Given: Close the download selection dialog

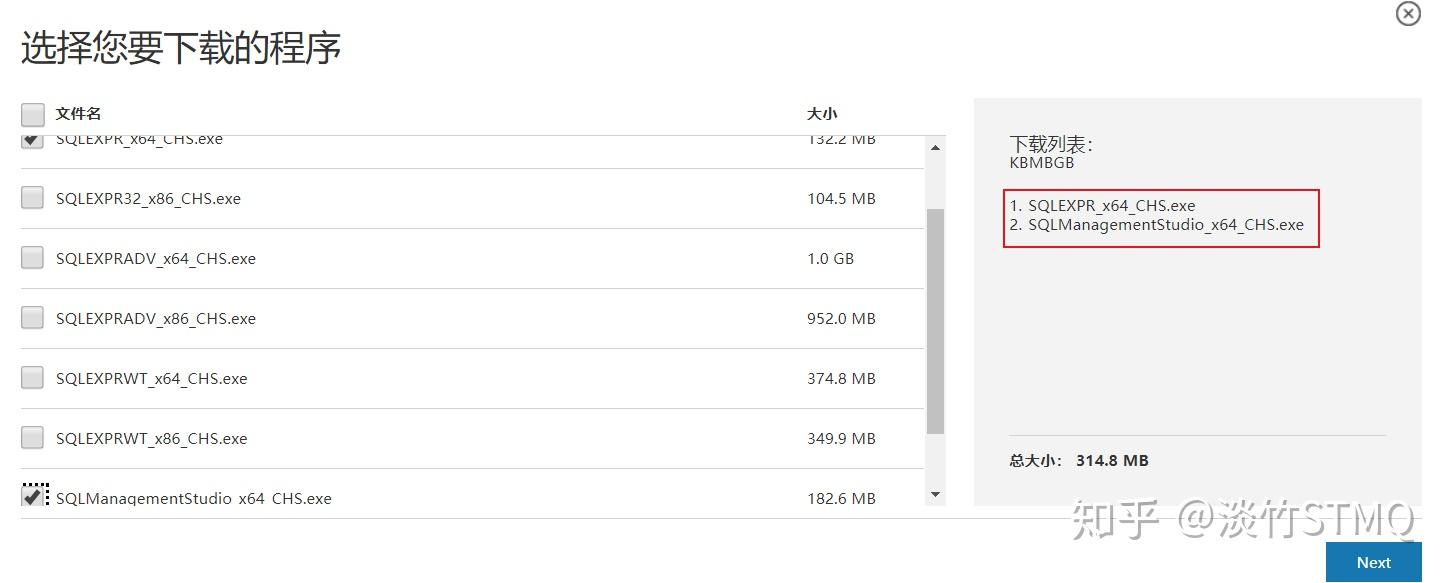Looking at the screenshot, I should click(x=1408, y=14).
